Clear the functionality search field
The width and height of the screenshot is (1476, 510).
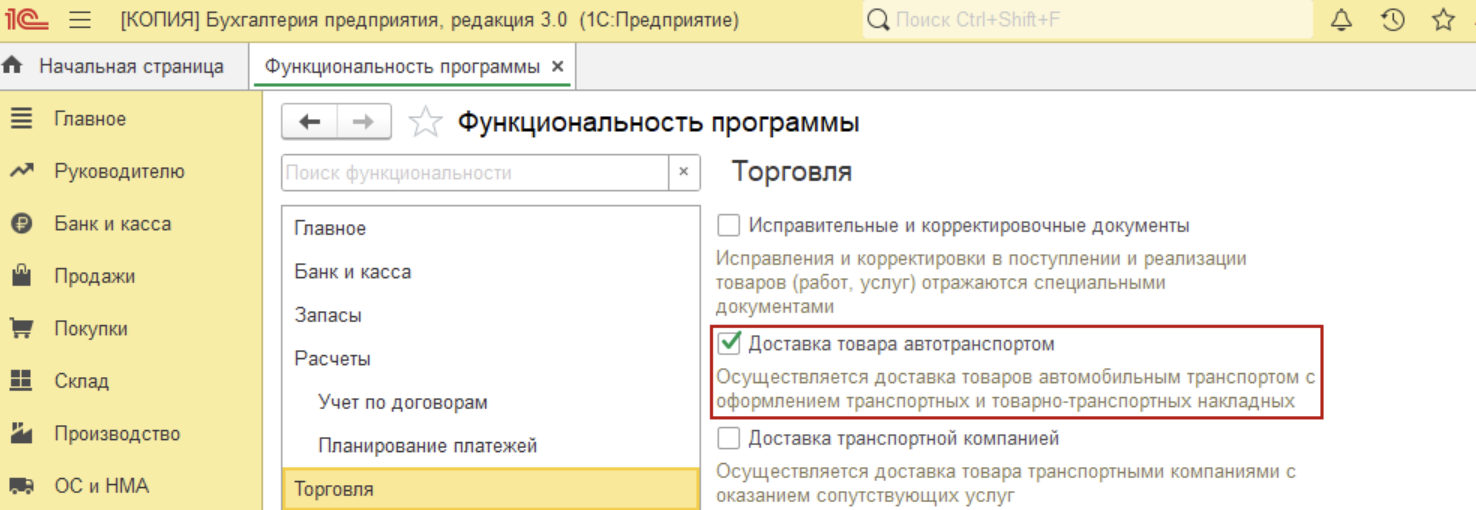[683, 172]
